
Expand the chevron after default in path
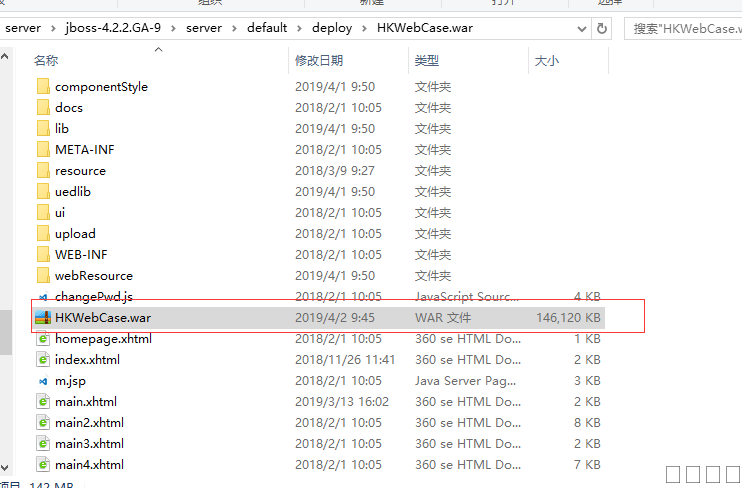pyautogui.click(x=300, y=28)
